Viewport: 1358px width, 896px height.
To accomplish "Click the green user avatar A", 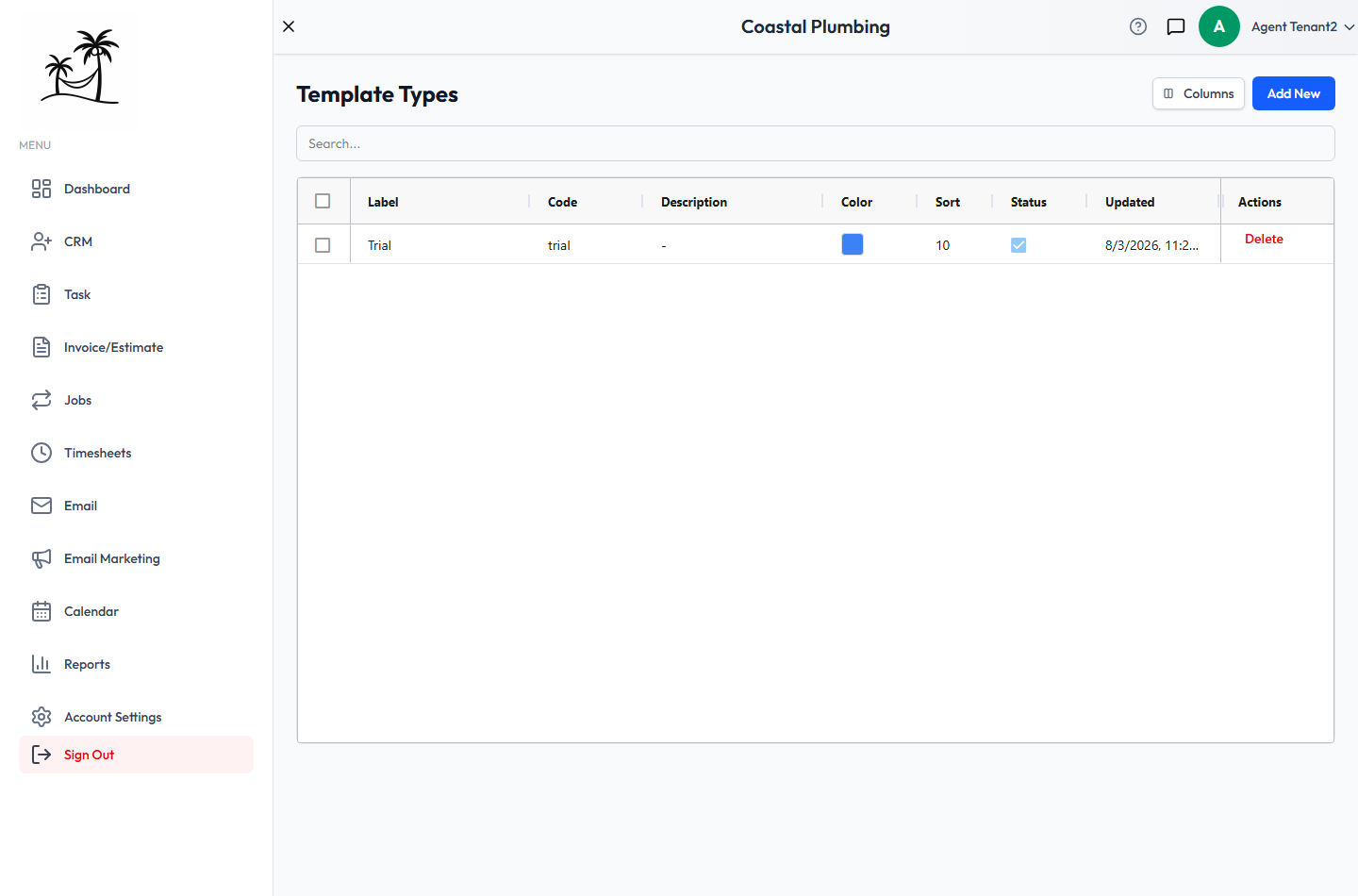I will [1219, 26].
